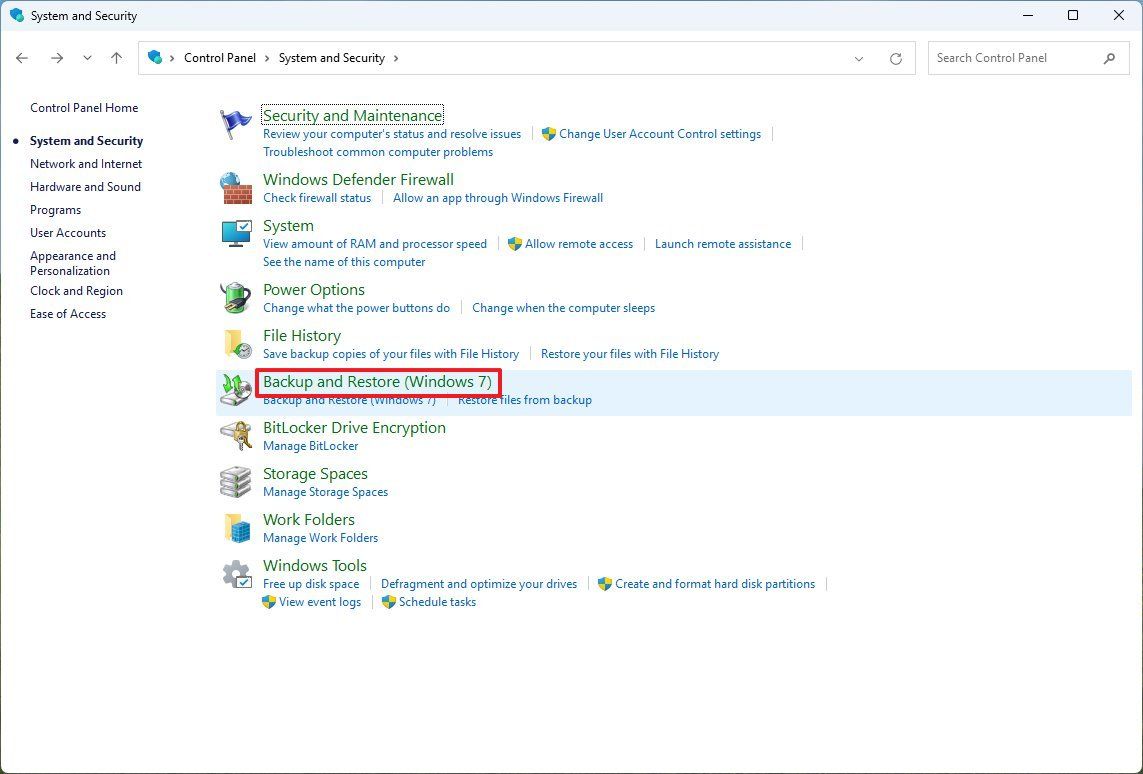Navigate back using the back arrow

[x=22, y=58]
